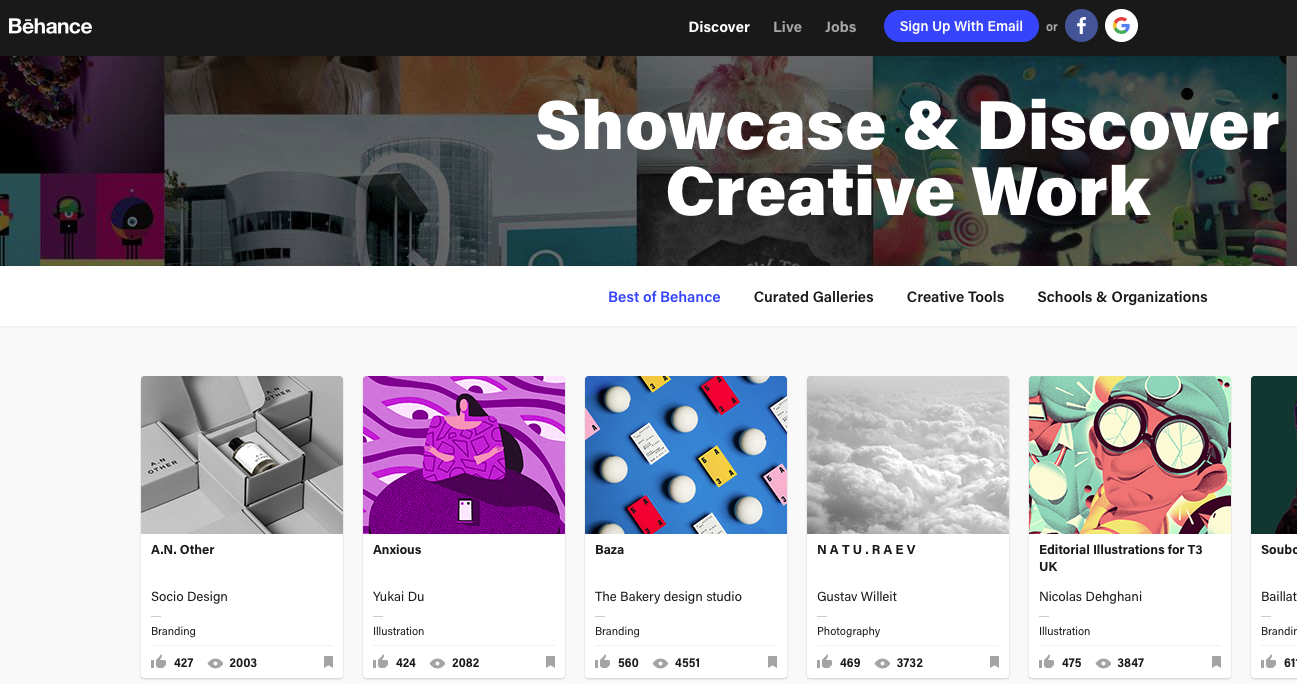Viewport: 1297px width, 684px height.
Task: Sign up using the Google icon
Action: (x=1121, y=26)
